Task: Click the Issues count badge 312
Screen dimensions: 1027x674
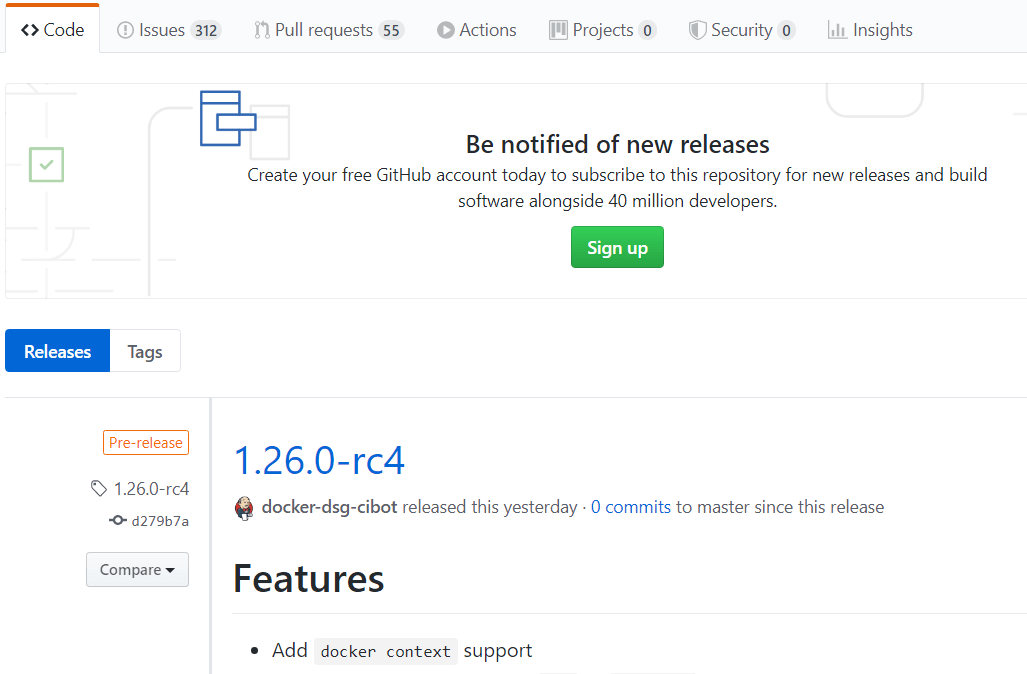Action: (x=206, y=31)
